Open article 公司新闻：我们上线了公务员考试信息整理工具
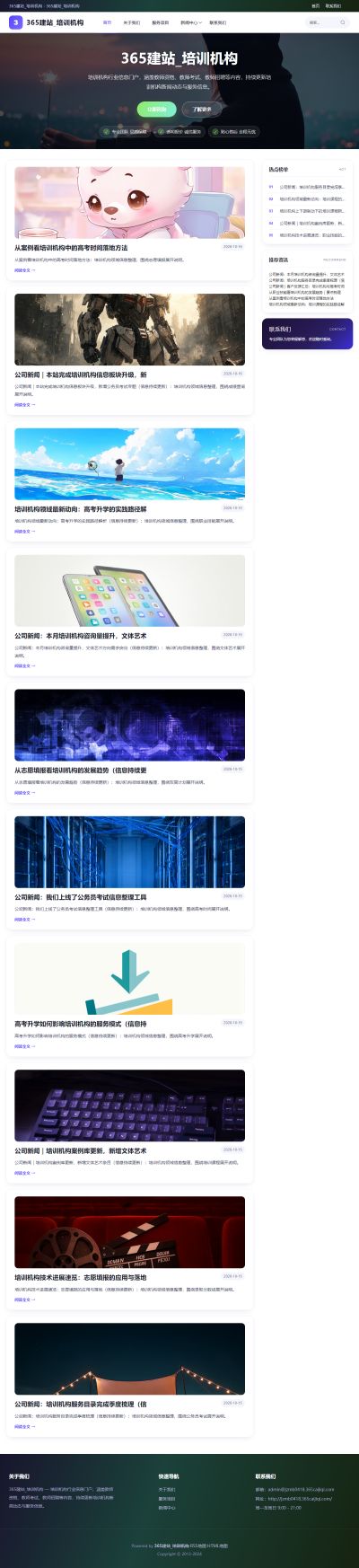 [81, 897]
